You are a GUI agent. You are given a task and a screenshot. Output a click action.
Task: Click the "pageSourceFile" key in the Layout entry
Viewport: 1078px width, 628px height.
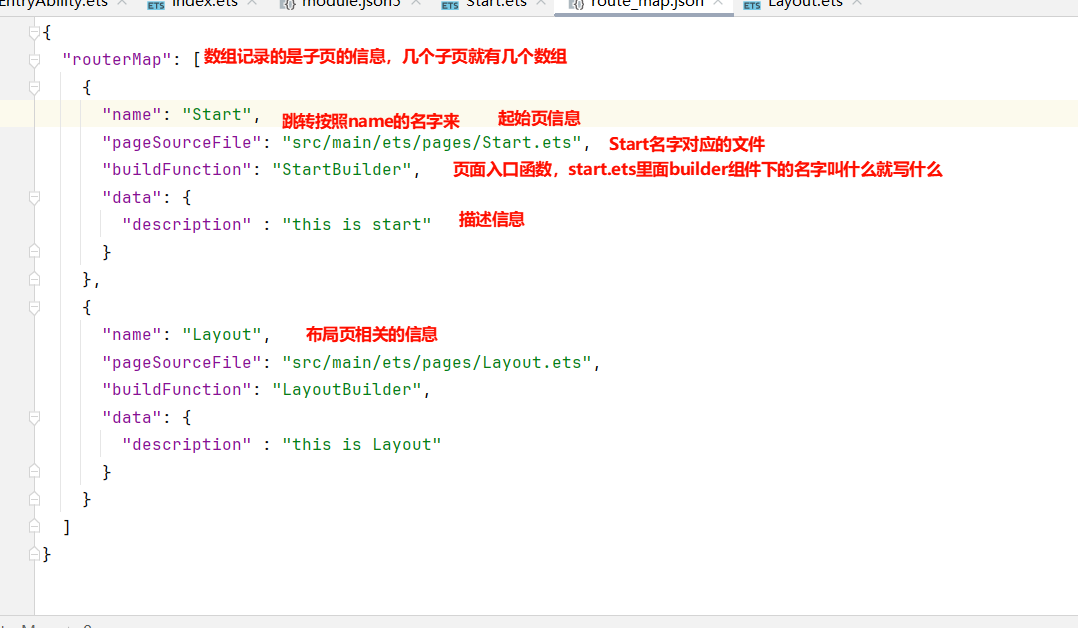(182, 362)
